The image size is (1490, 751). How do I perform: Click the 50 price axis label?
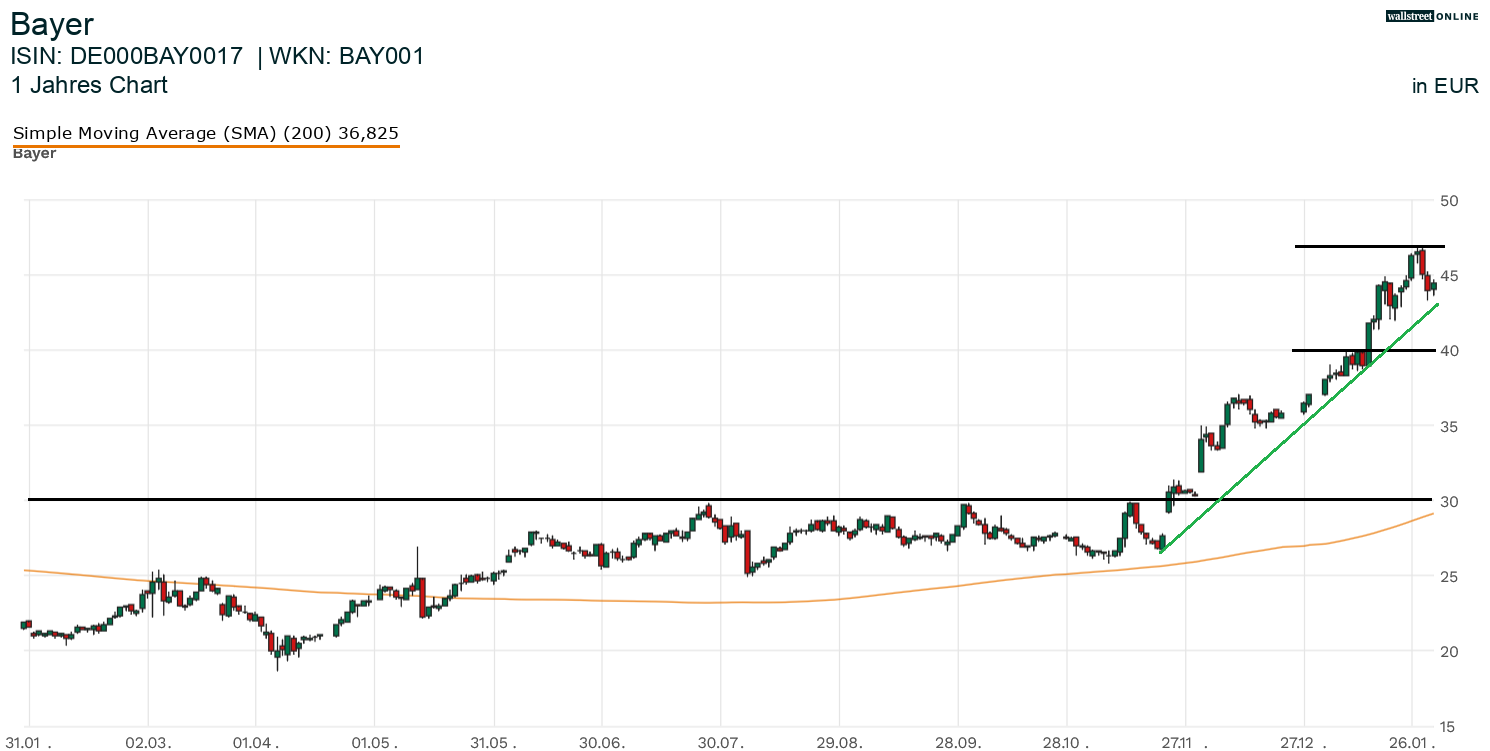(1449, 201)
